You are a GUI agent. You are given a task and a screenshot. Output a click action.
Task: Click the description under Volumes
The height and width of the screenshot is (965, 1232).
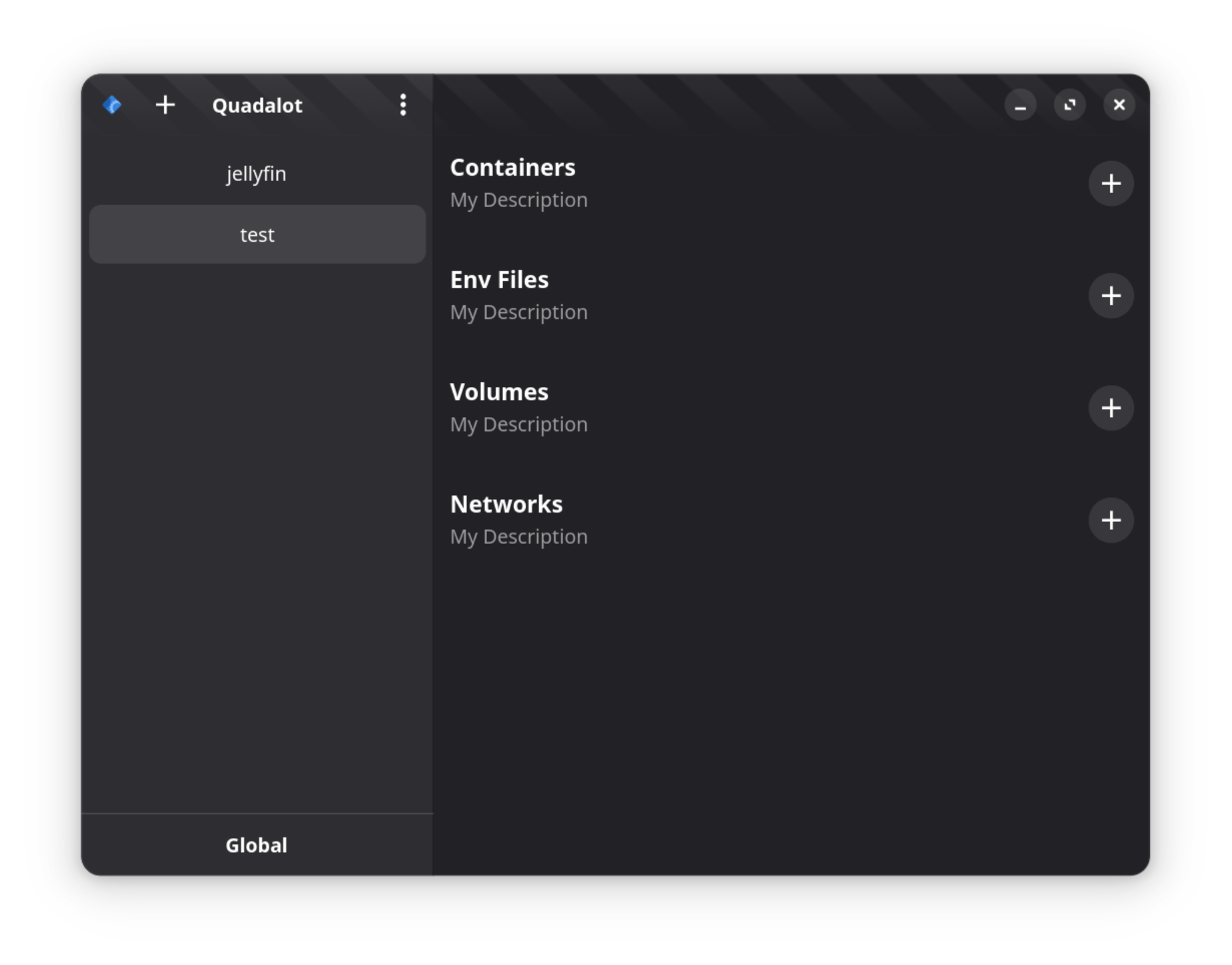[519, 424]
